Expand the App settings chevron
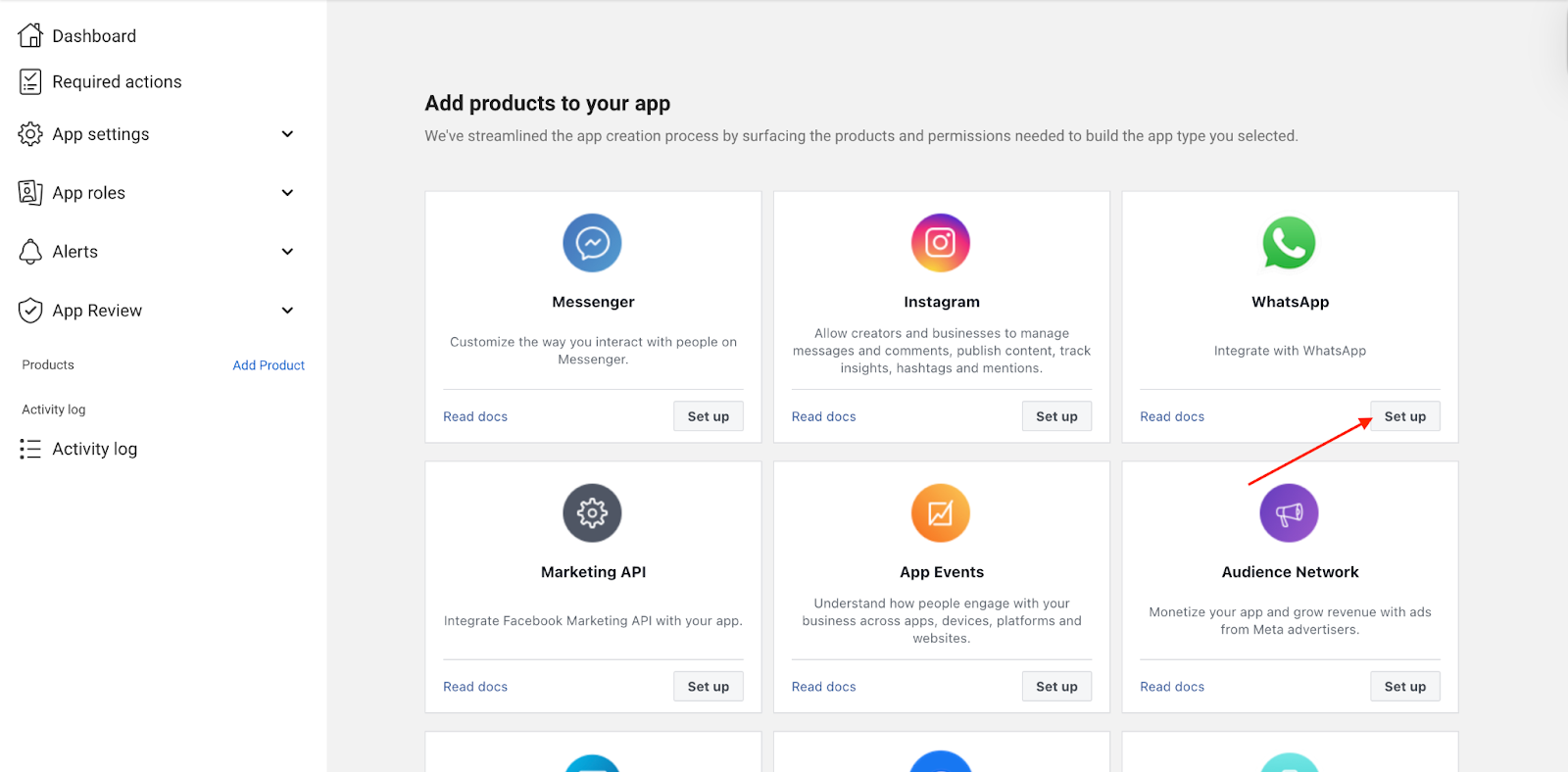This screenshot has height=772, width=1568. pos(287,134)
